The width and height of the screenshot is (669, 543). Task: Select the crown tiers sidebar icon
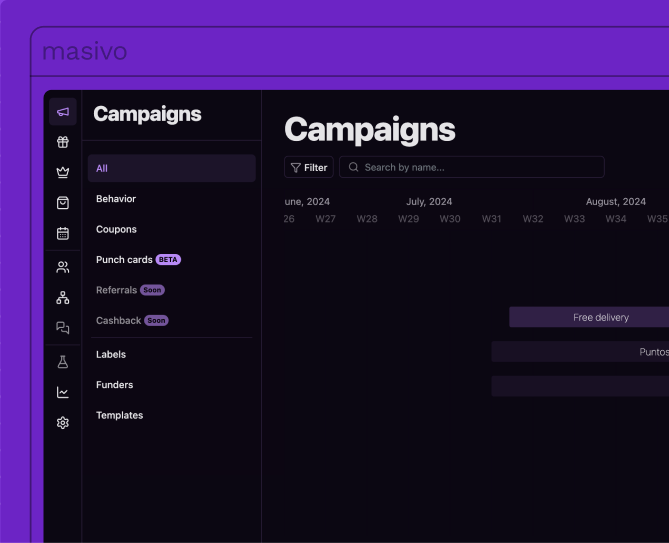pyautogui.click(x=63, y=172)
